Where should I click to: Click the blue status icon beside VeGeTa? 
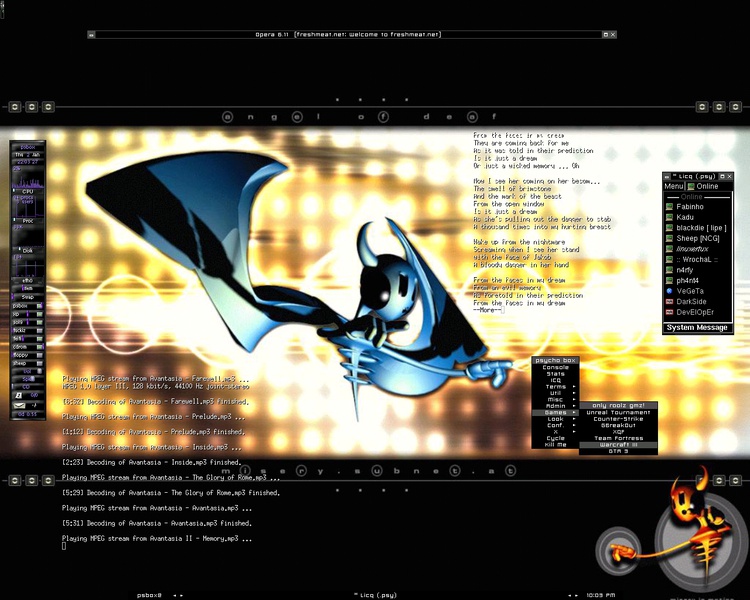tap(670, 291)
